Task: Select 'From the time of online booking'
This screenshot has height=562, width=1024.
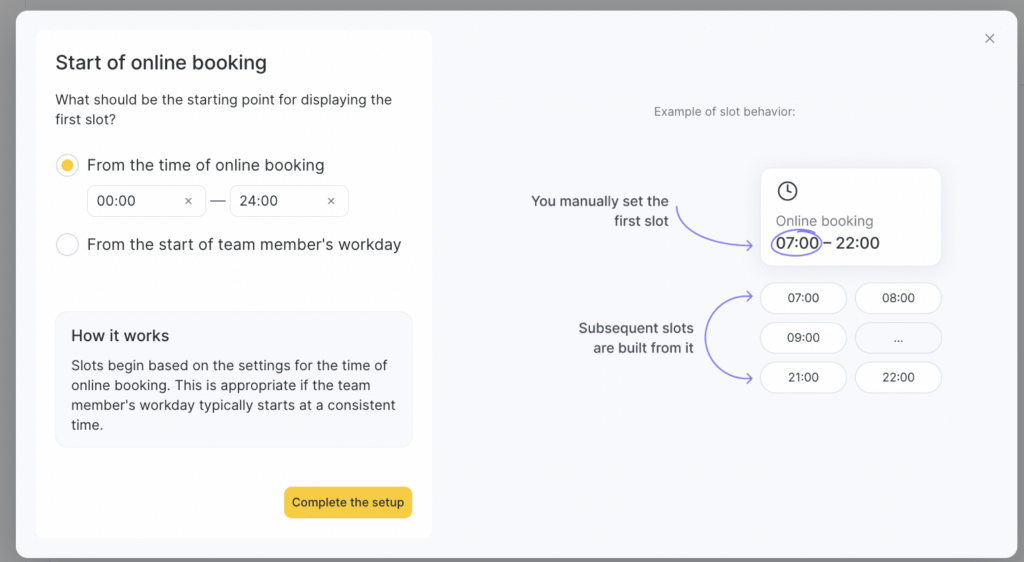Action: pyautogui.click(x=67, y=166)
